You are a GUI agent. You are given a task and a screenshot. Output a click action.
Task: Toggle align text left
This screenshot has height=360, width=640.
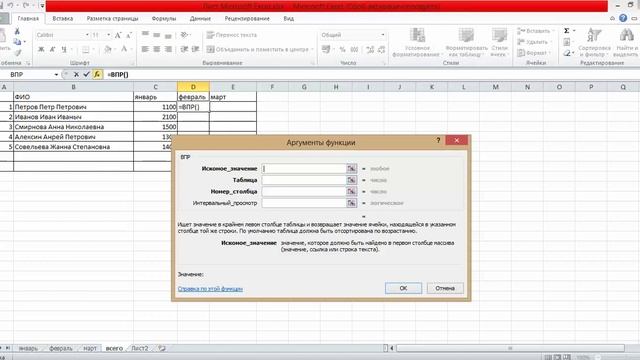tap(145, 49)
